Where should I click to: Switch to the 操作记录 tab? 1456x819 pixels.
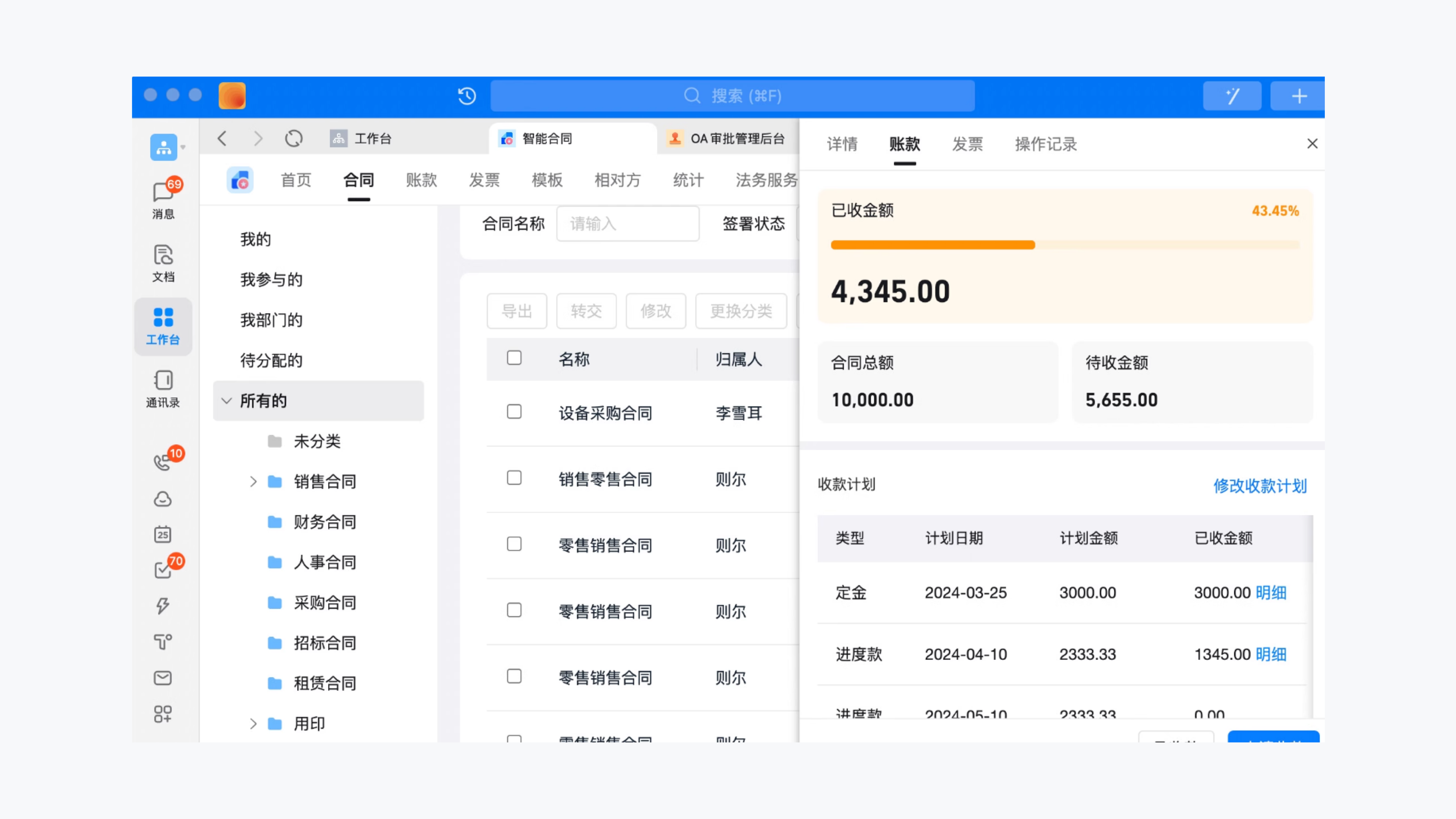click(x=1046, y=144)
